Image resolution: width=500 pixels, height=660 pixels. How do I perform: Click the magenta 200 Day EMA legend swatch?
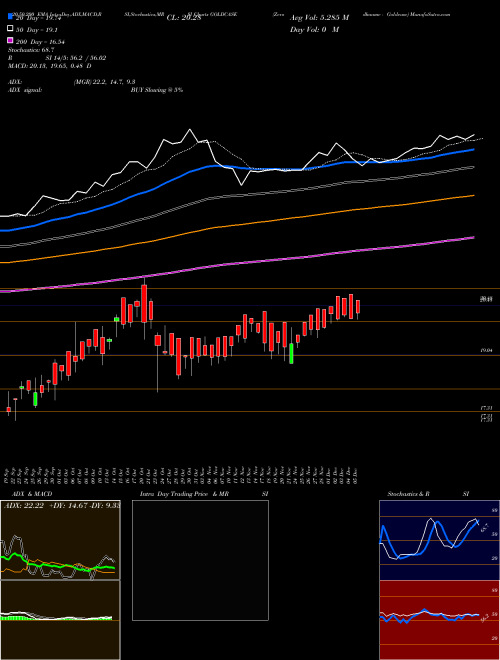point(10,40)
